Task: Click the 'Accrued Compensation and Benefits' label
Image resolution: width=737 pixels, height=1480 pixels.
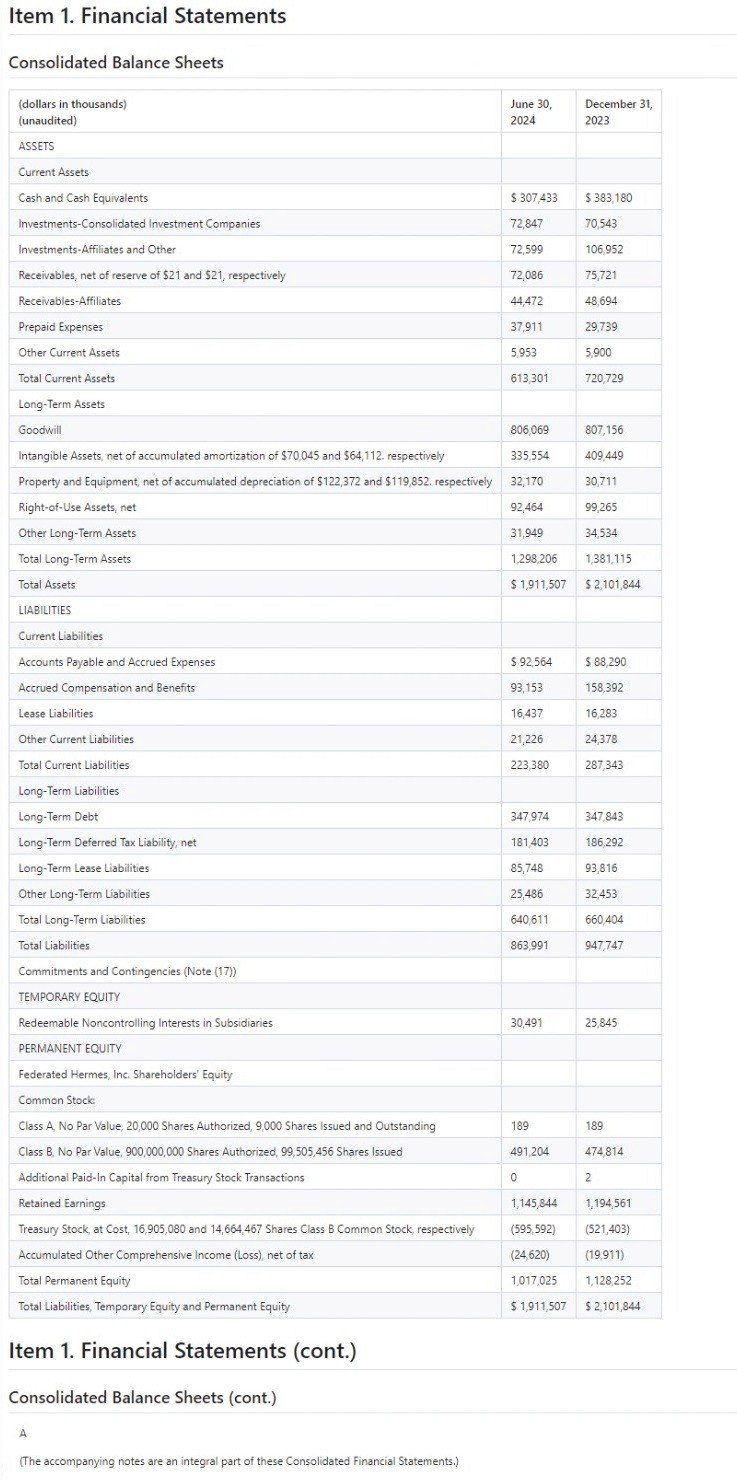Action: coord(107,688)
